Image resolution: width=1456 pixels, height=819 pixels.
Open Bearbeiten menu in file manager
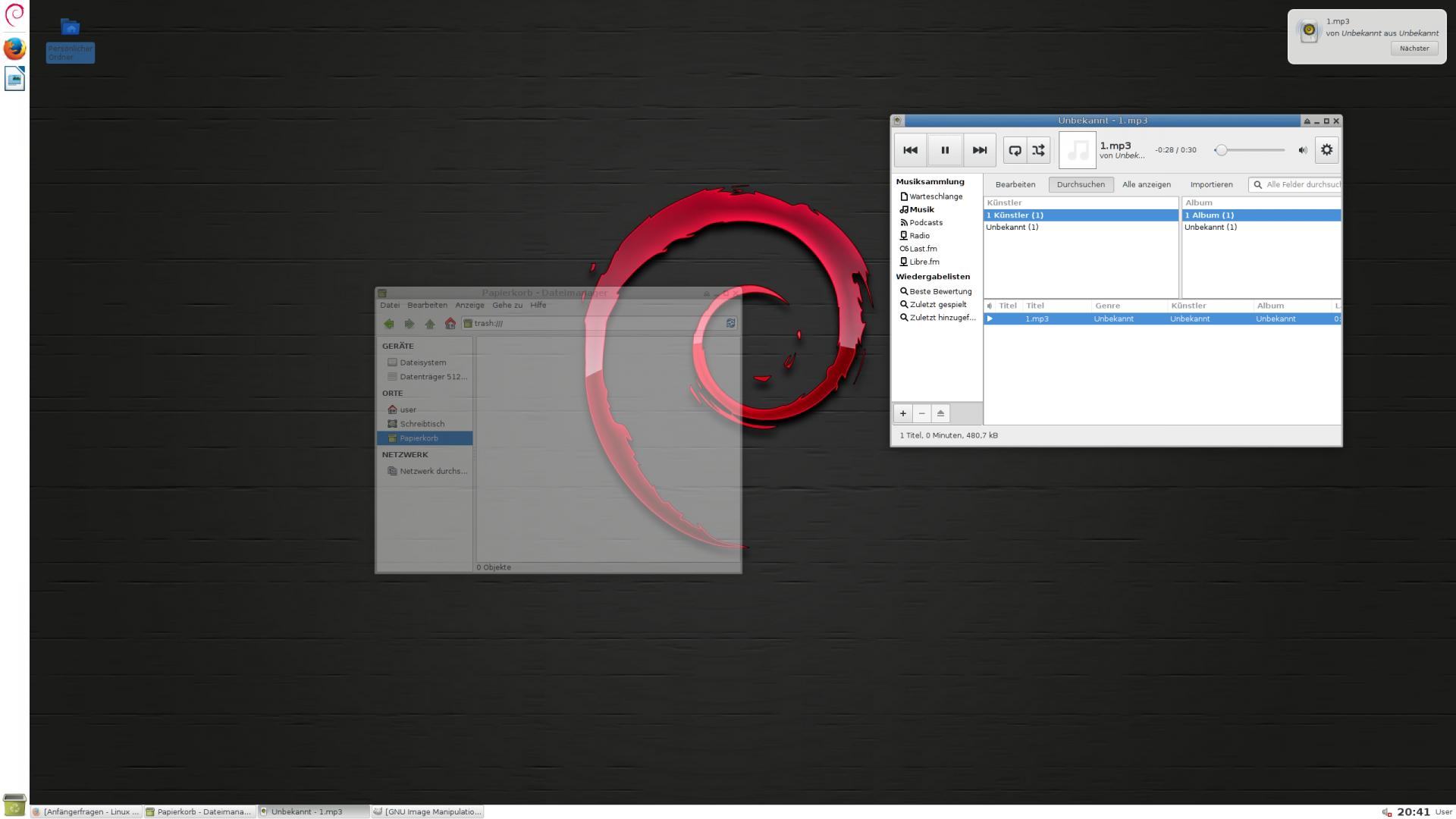pyautogui.click(x=427, y=306)
